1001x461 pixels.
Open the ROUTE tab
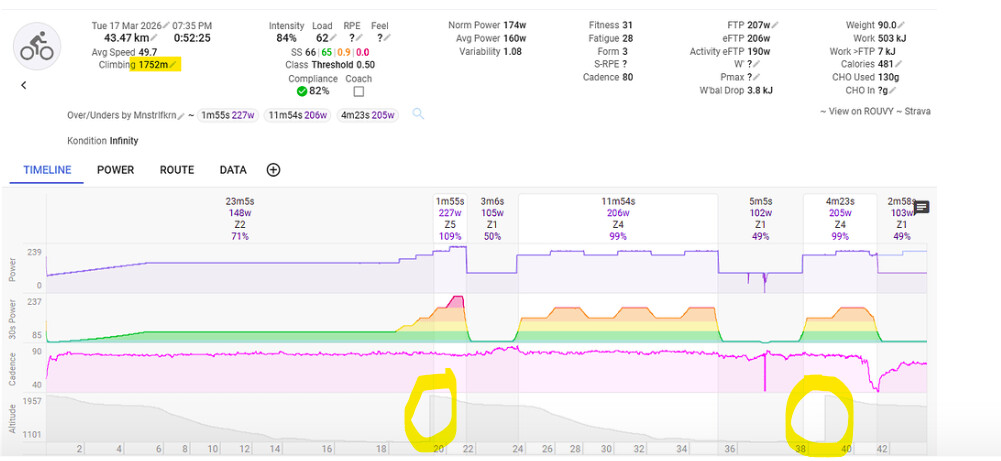tap(177, 170)
